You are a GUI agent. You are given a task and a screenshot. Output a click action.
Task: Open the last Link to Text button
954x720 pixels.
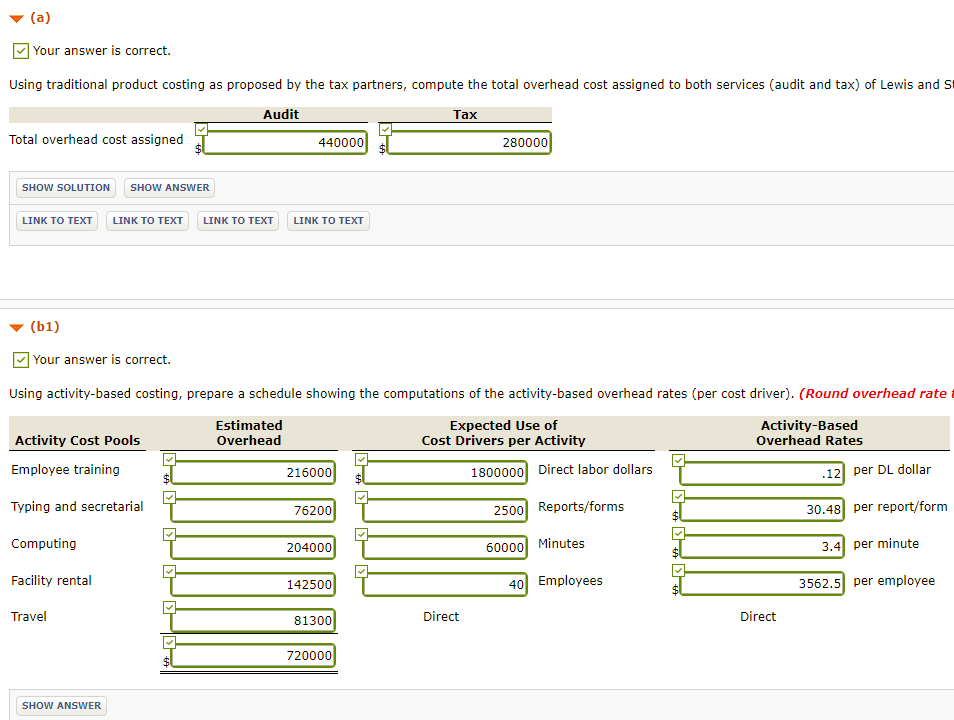328,221
